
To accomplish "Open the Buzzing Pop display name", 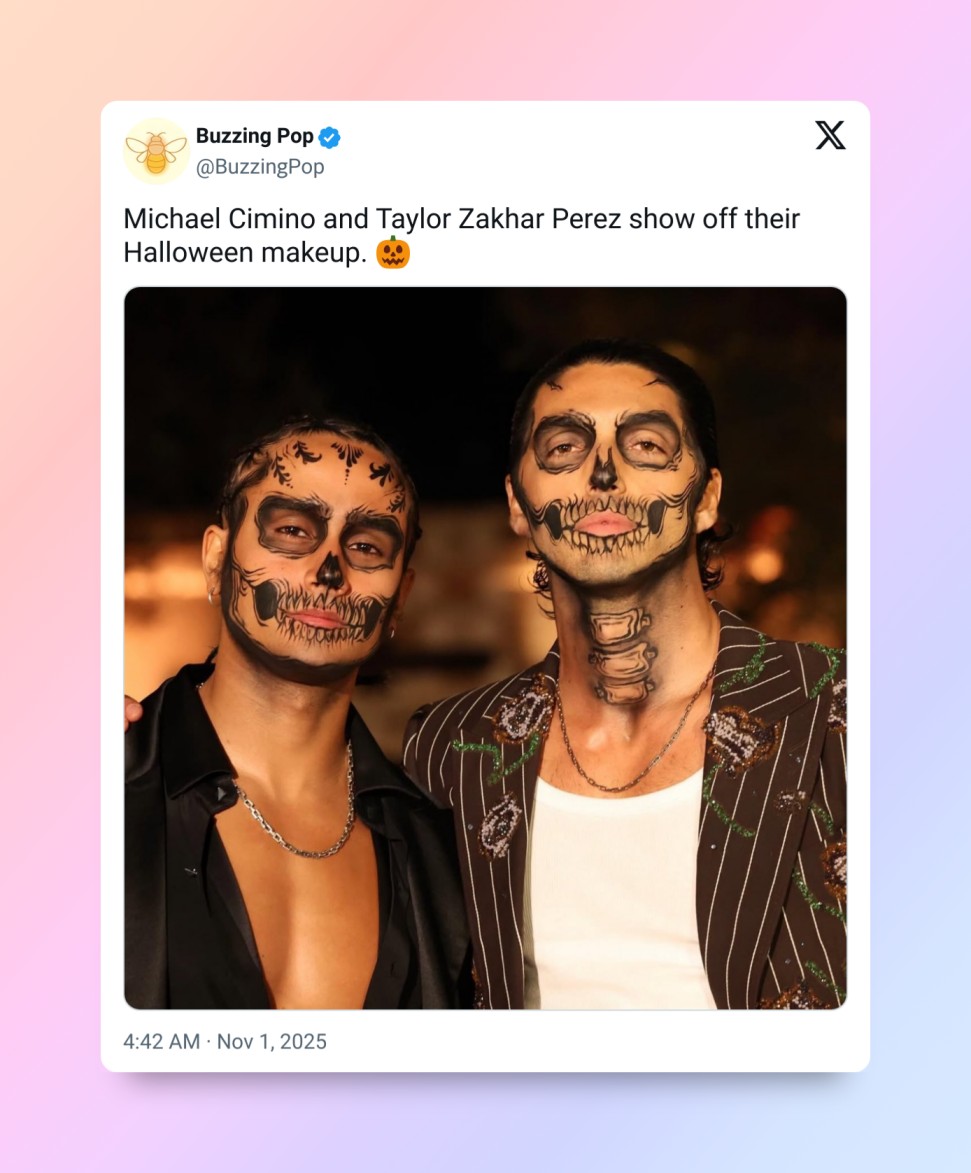I will 254,136.
